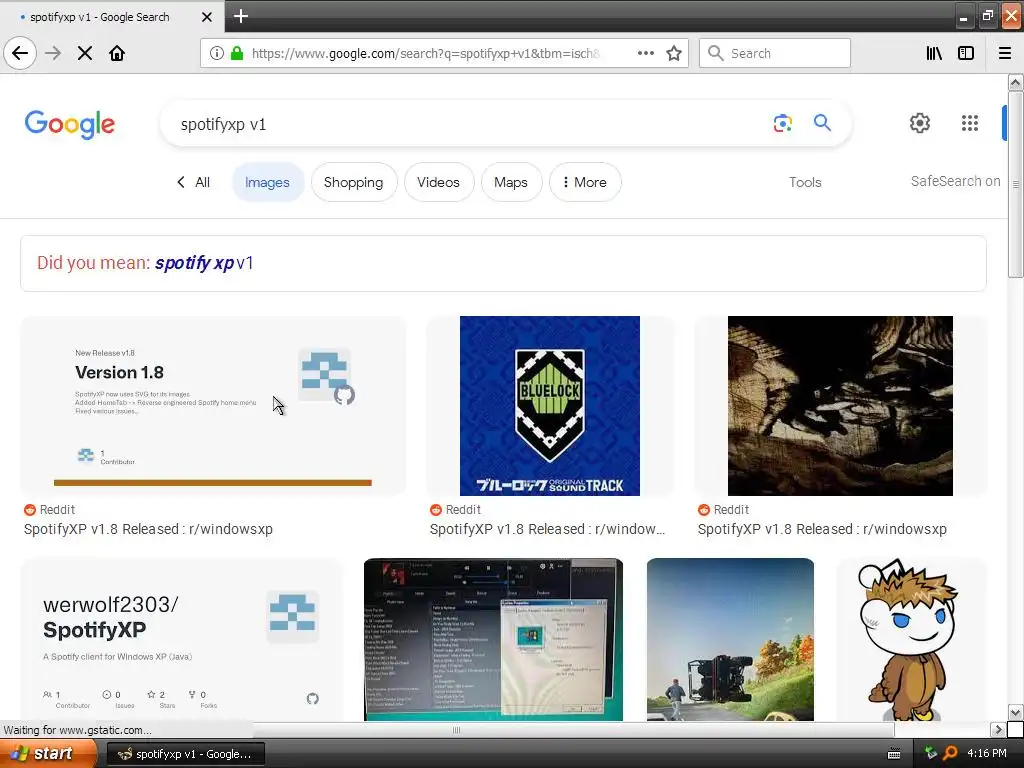Viewport: 1024px width, 768px height.
Task: Click the Google logo
Action: coord(70,124)
